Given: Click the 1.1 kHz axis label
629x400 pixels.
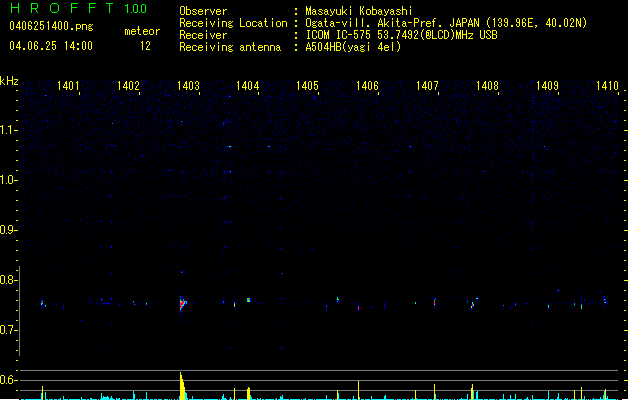Looking at the screenshot, I should [x=8, y=130].
